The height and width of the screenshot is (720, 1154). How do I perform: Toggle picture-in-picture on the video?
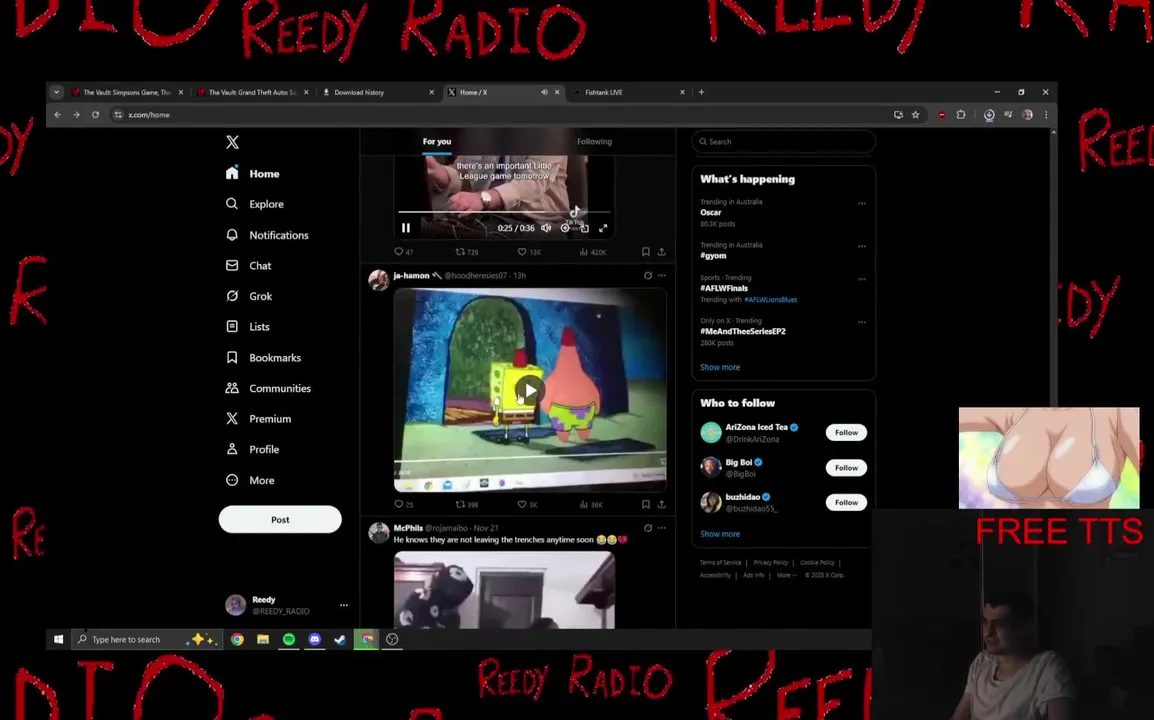coord(584,228)
